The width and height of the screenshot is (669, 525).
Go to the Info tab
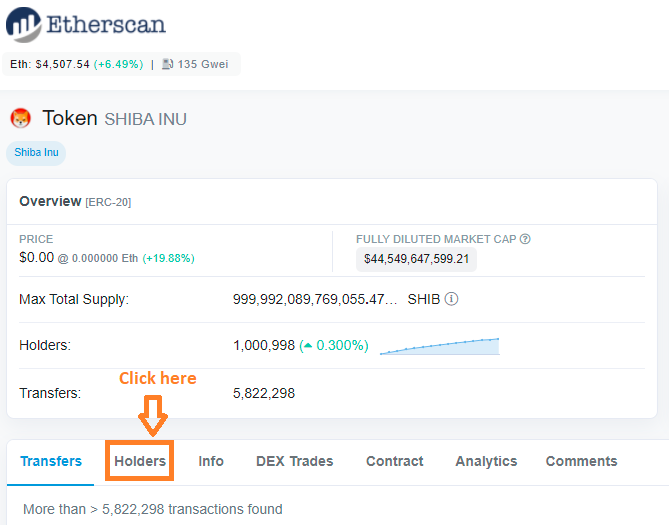[x=211, y=461]
